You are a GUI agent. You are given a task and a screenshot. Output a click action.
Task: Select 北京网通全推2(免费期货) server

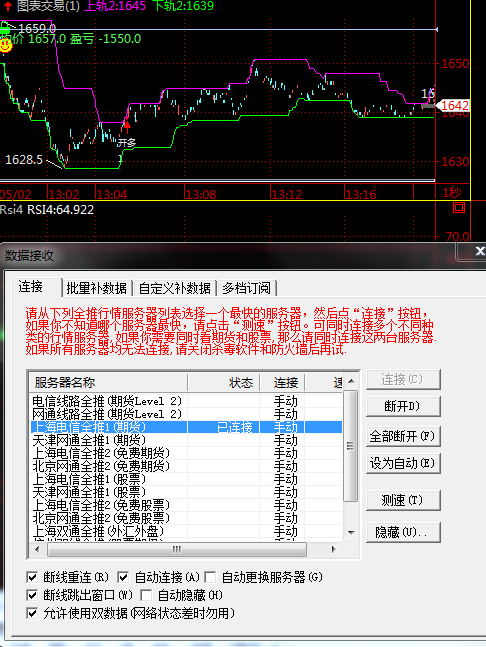(186, 466)
